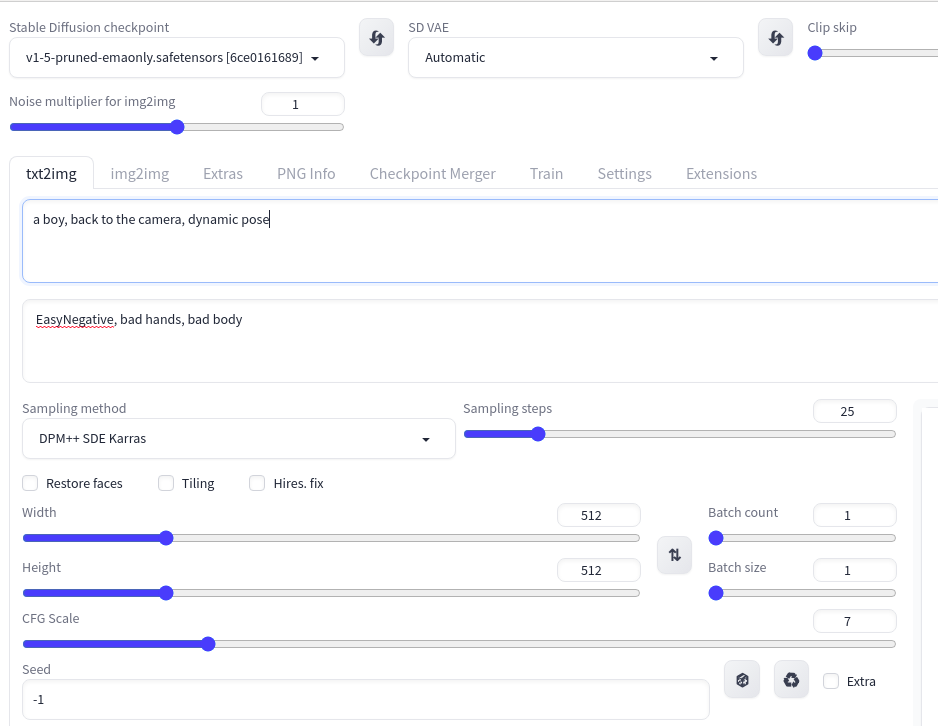Open the Sampling method dropdown
Screen dimensions: 938x726
tap(238, 439)
